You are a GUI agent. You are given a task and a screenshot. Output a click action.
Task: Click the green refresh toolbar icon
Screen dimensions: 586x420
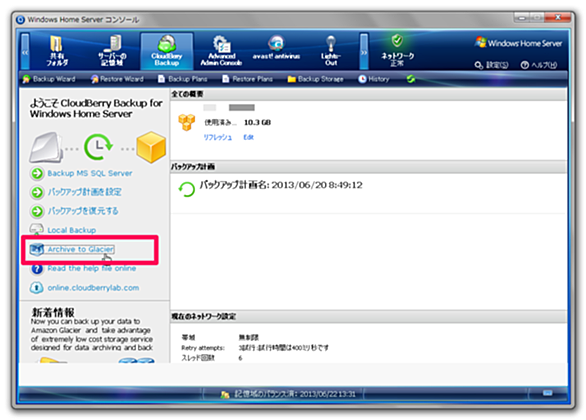[x=411, y=79]
